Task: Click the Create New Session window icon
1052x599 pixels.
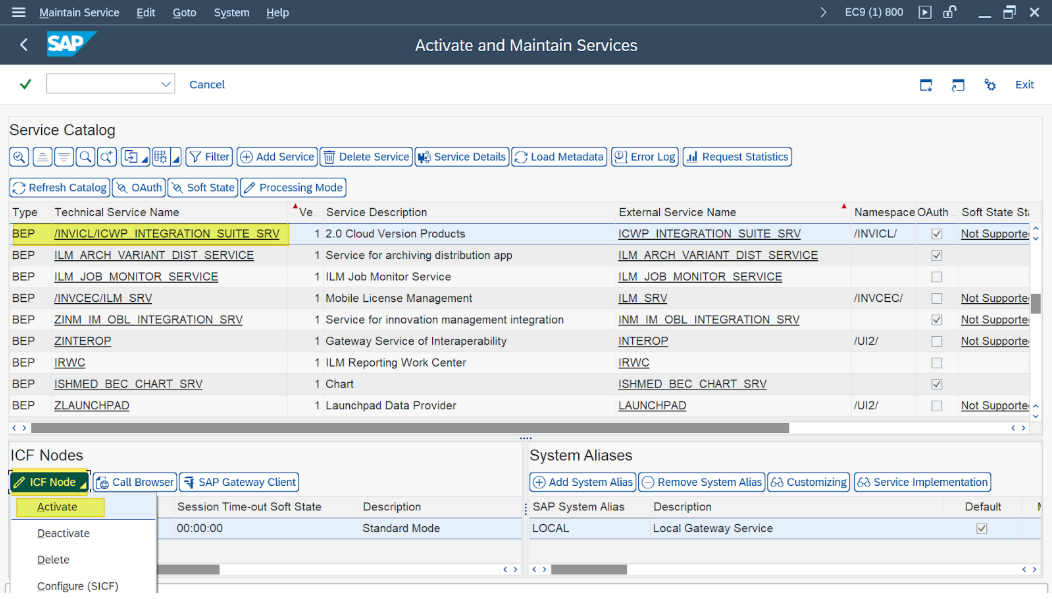Action: click(x=926, y=85)
